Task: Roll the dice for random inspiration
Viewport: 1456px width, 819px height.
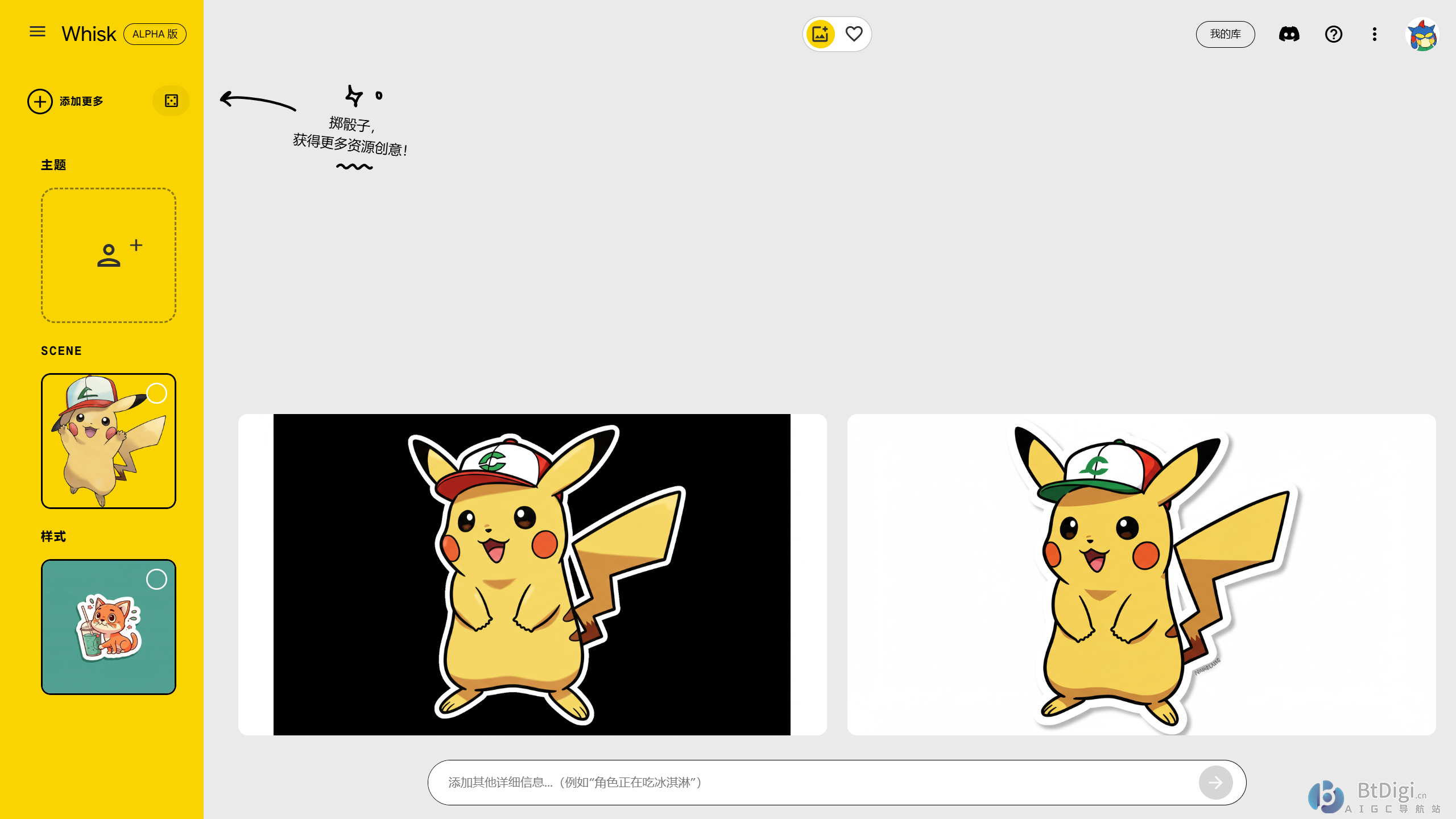Action: click(171, 101)
